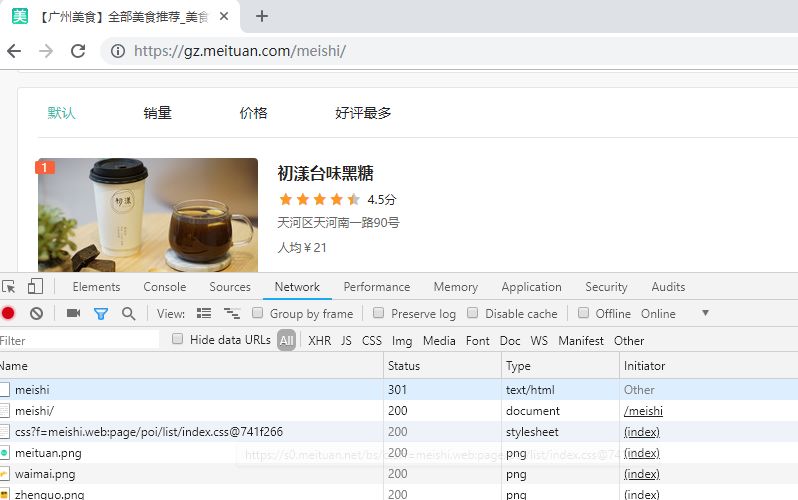The image size is (798, 500).
Task: Select the All filter type
Action: pyautogui.click(x=287, y=340)
